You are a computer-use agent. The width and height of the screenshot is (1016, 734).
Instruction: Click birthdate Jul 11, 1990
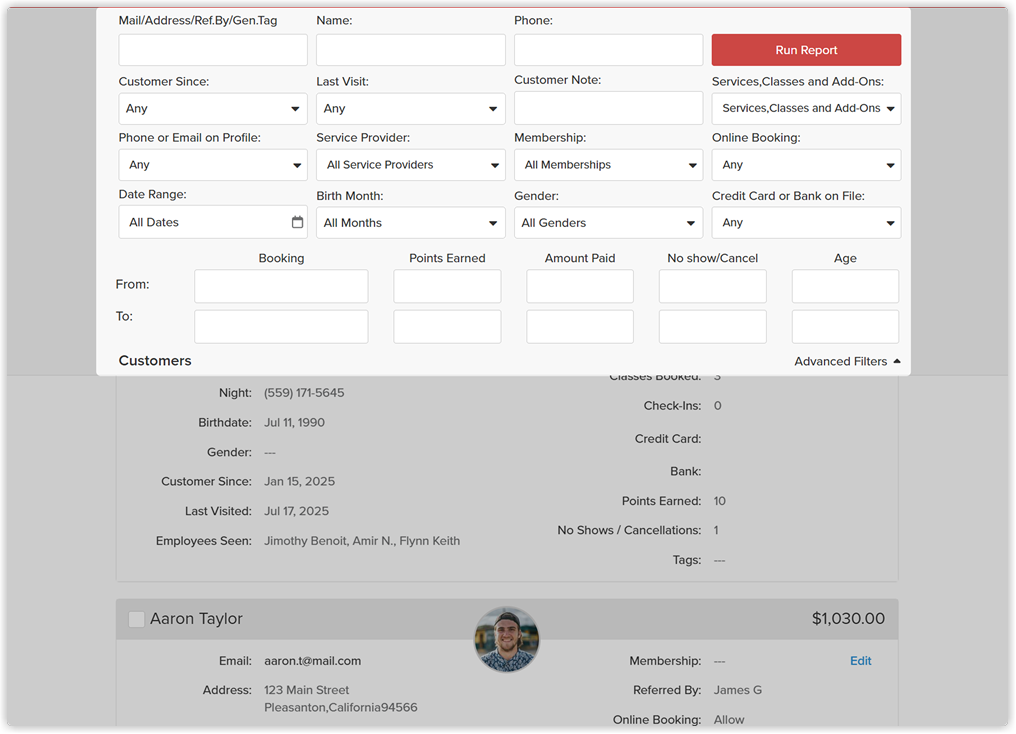pyautogui.click(x=294, y=422)
